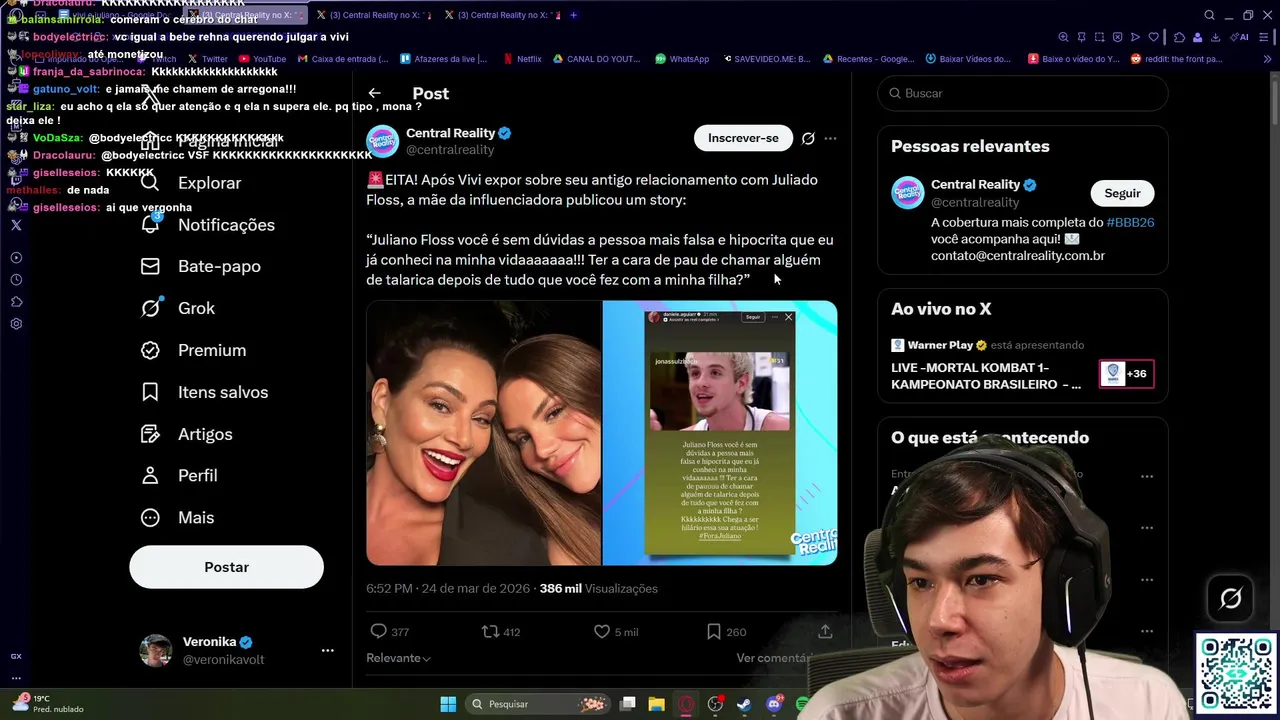Open more options for second trending item
Viewport: 1280px width, 720px height.
1147,527
